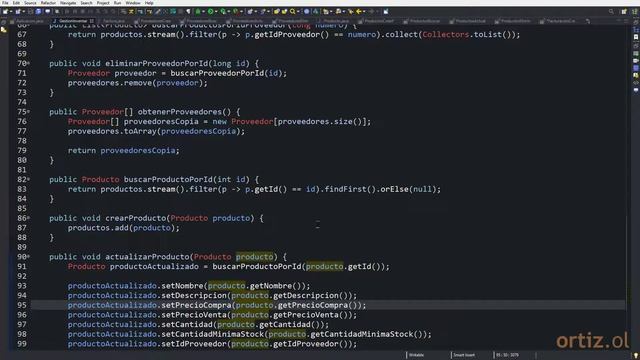640x360 pixels.
Task: Toggle Show Whitespace Characters pilcrow icon
Action: [x=189, y=11]
